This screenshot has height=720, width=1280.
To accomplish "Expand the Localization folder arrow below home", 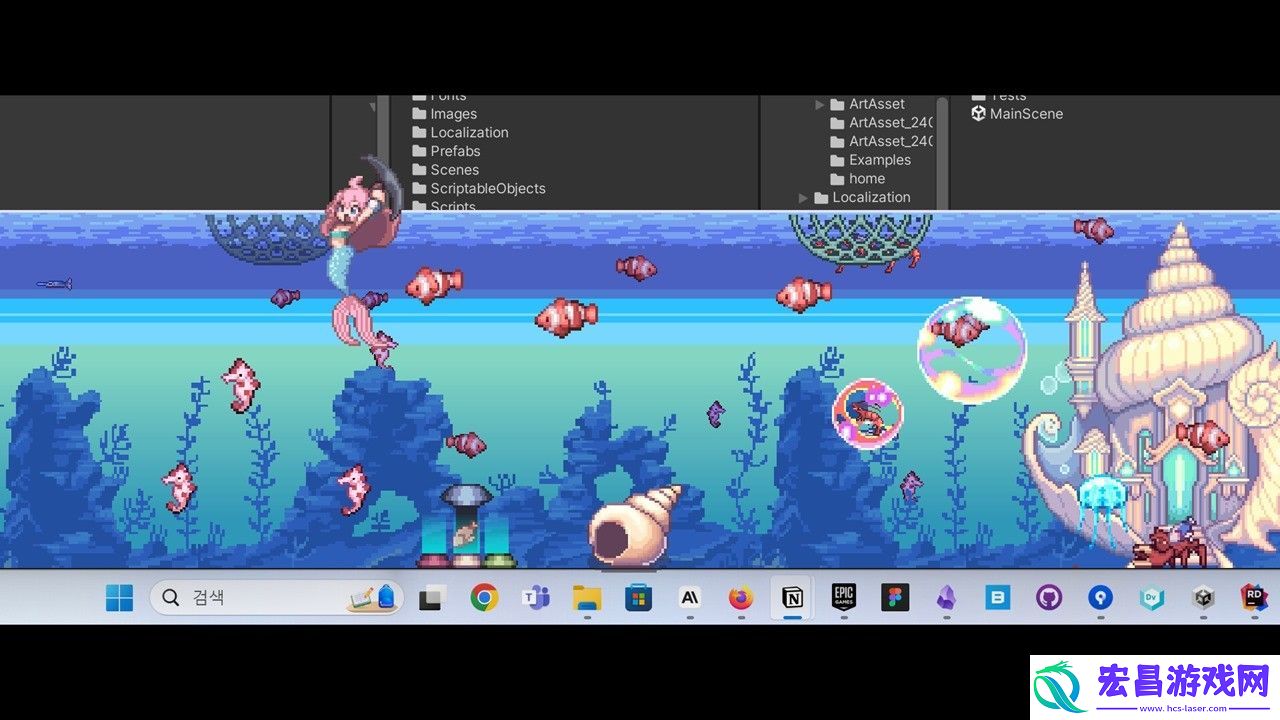I will point(803,198).
